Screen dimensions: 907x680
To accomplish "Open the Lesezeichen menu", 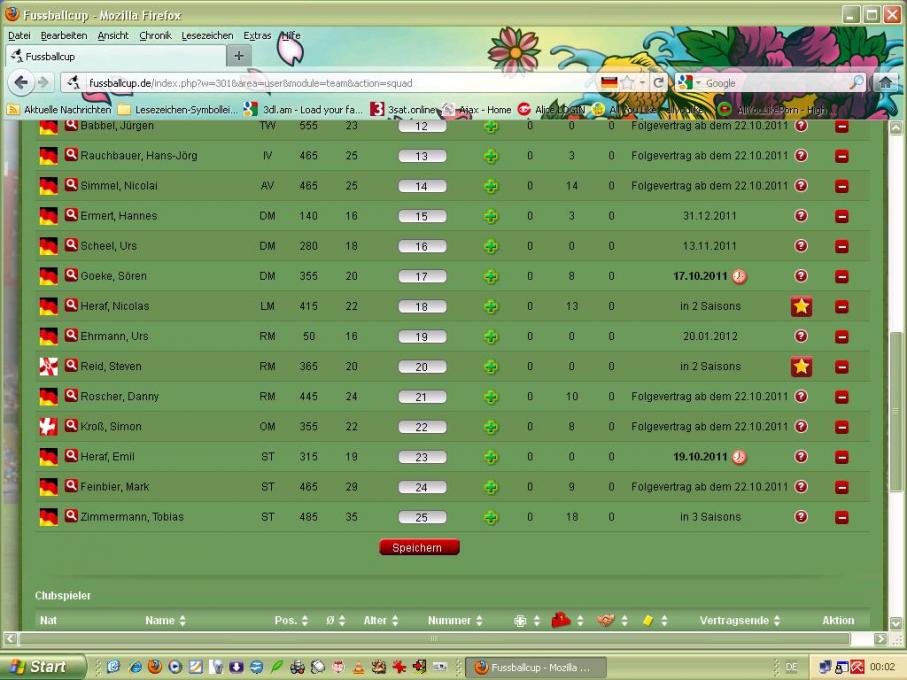I will tap(207, 35).
